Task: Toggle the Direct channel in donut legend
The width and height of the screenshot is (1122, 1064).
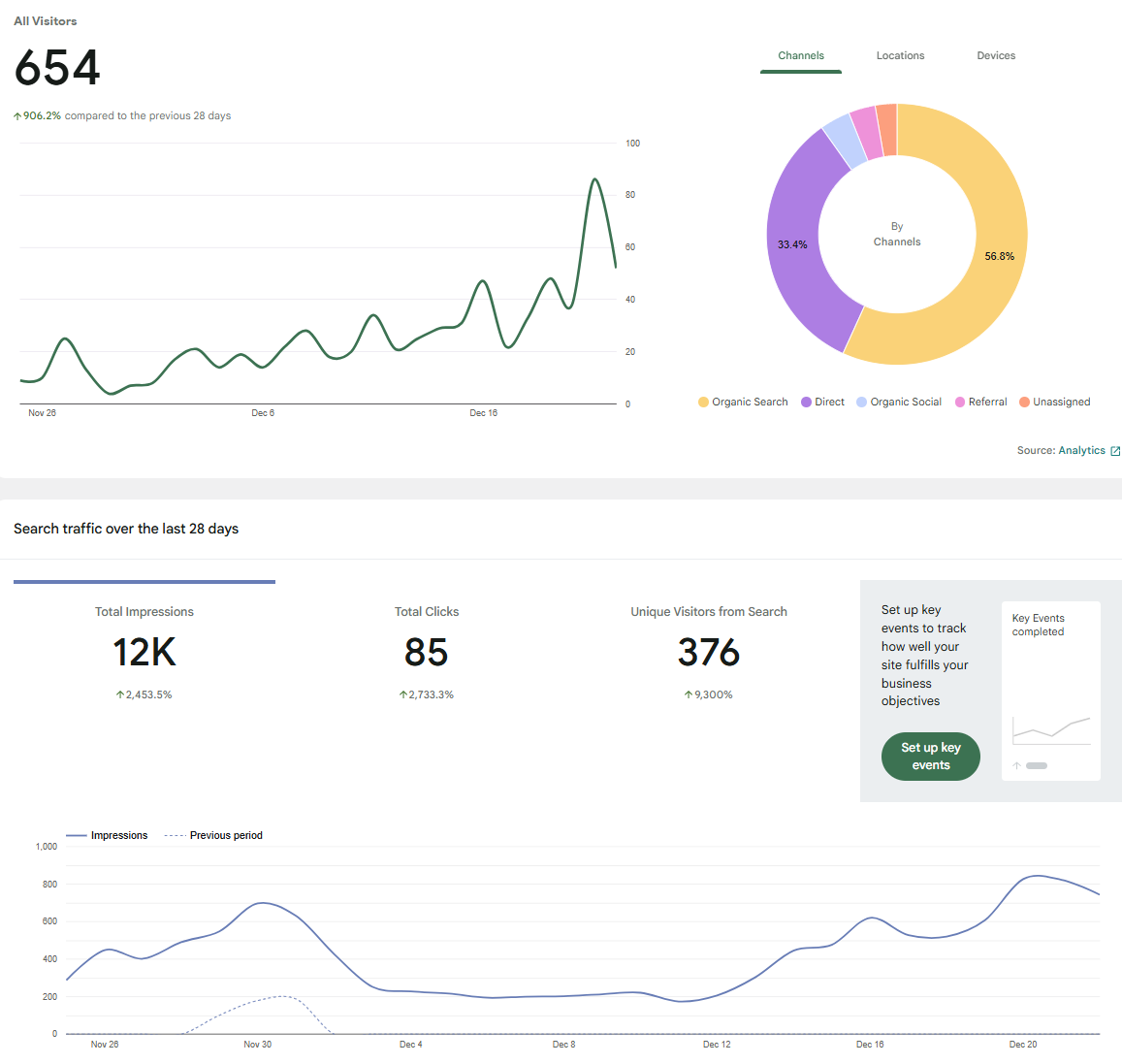Action: (822, 402)
